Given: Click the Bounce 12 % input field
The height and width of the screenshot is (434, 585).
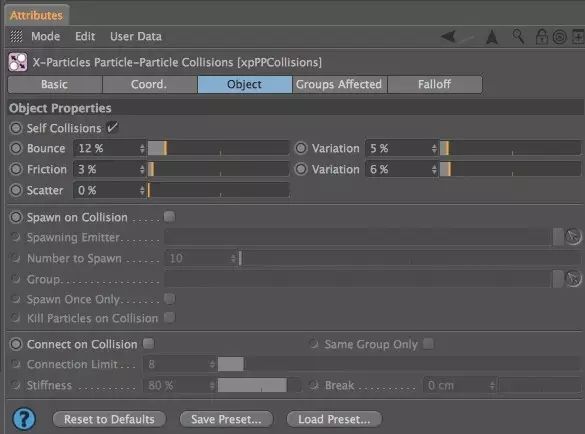Looking at the screenshot, I should [x=106, y=148].
